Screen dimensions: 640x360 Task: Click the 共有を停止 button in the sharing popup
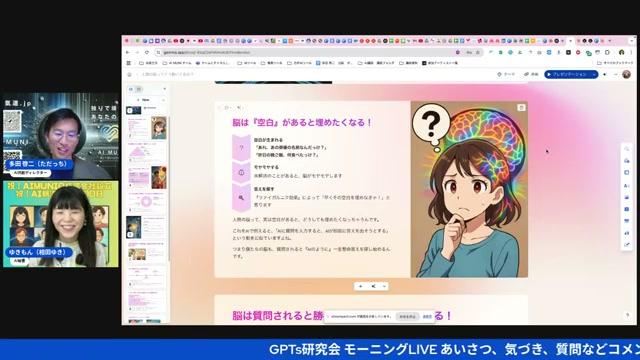coord(407,317)
